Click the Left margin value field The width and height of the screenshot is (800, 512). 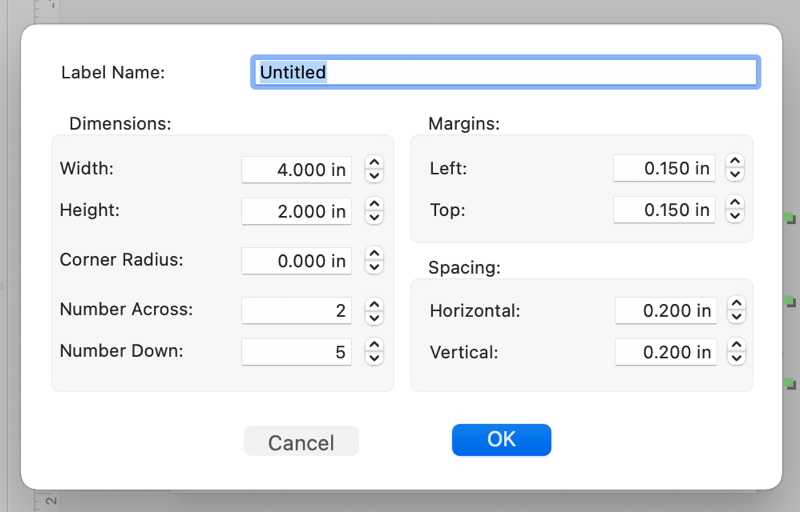[x=664, y=168]
